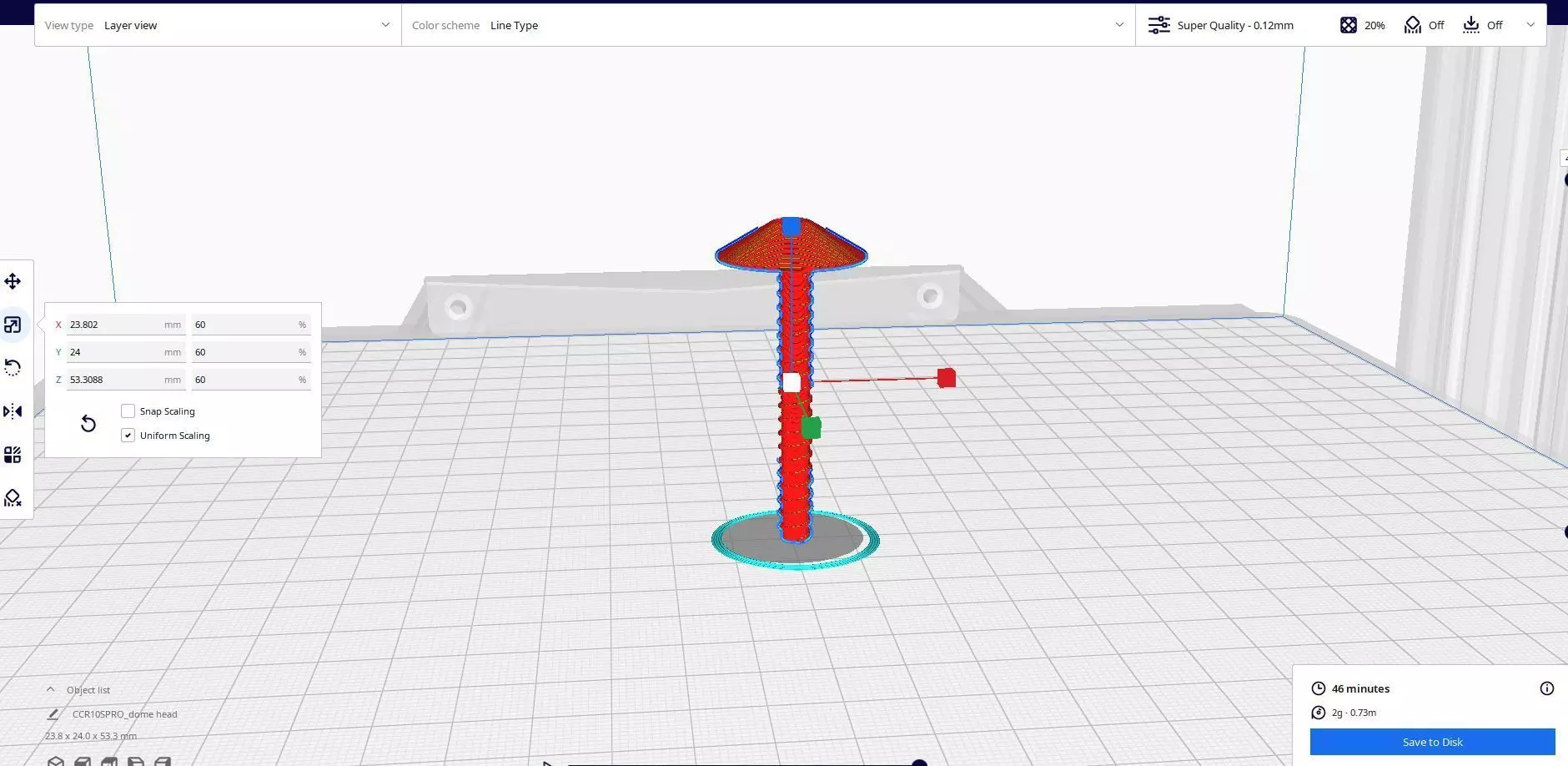Click the simulation play button at bottom
Image resolution: width=1568 pixels, height=766 pixels.
coord(547,763)
